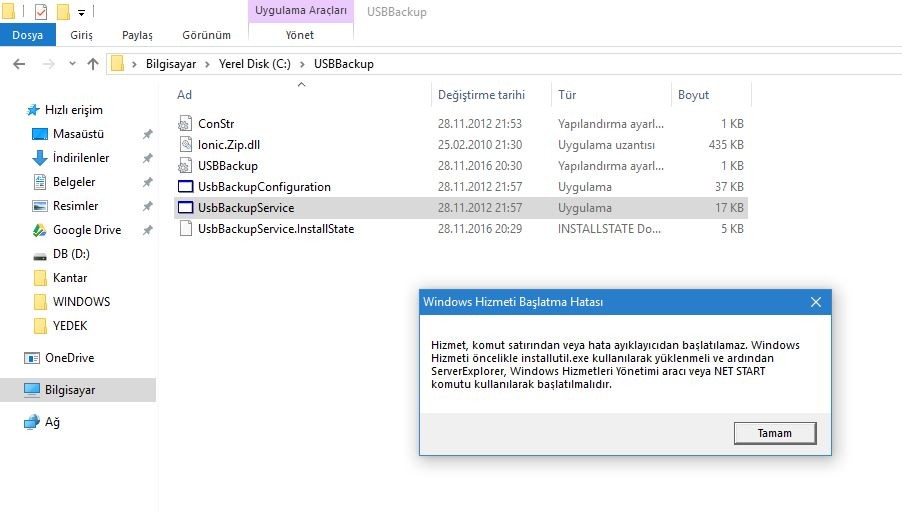902x512 pixels.
Task: Click the pin icon next to Belgeler
Action: [x=147, y=182]
